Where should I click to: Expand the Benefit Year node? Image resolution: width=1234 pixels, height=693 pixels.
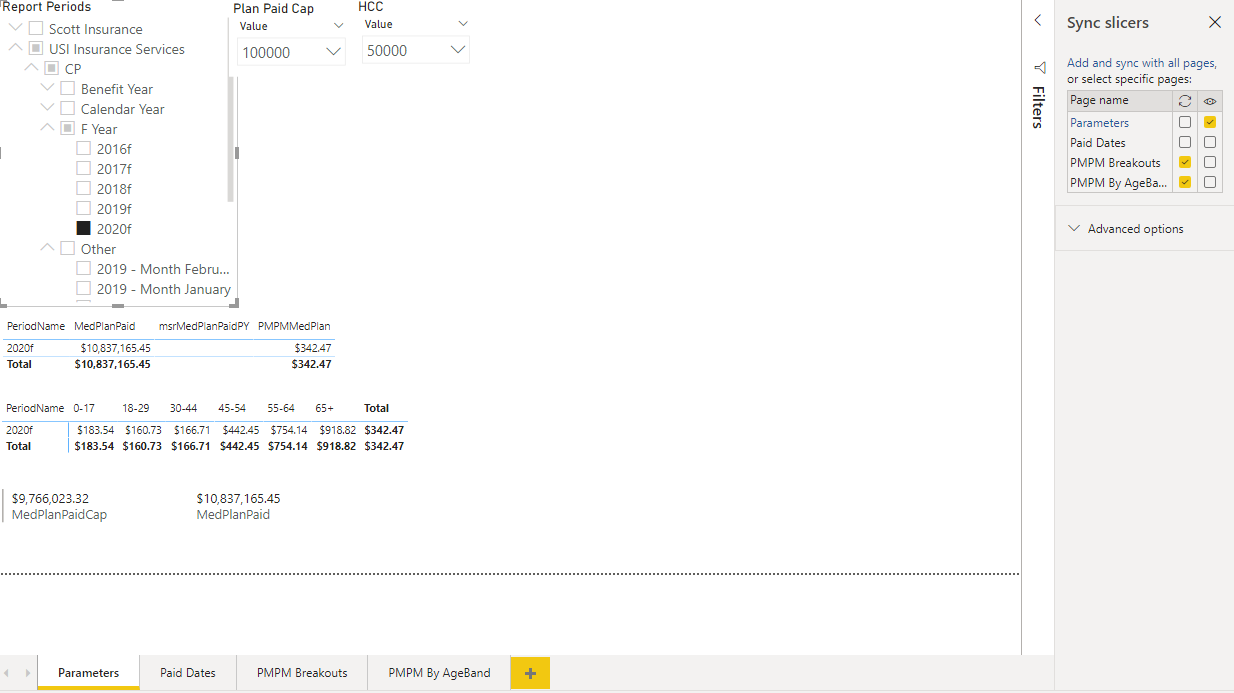[x=47, y=88]
